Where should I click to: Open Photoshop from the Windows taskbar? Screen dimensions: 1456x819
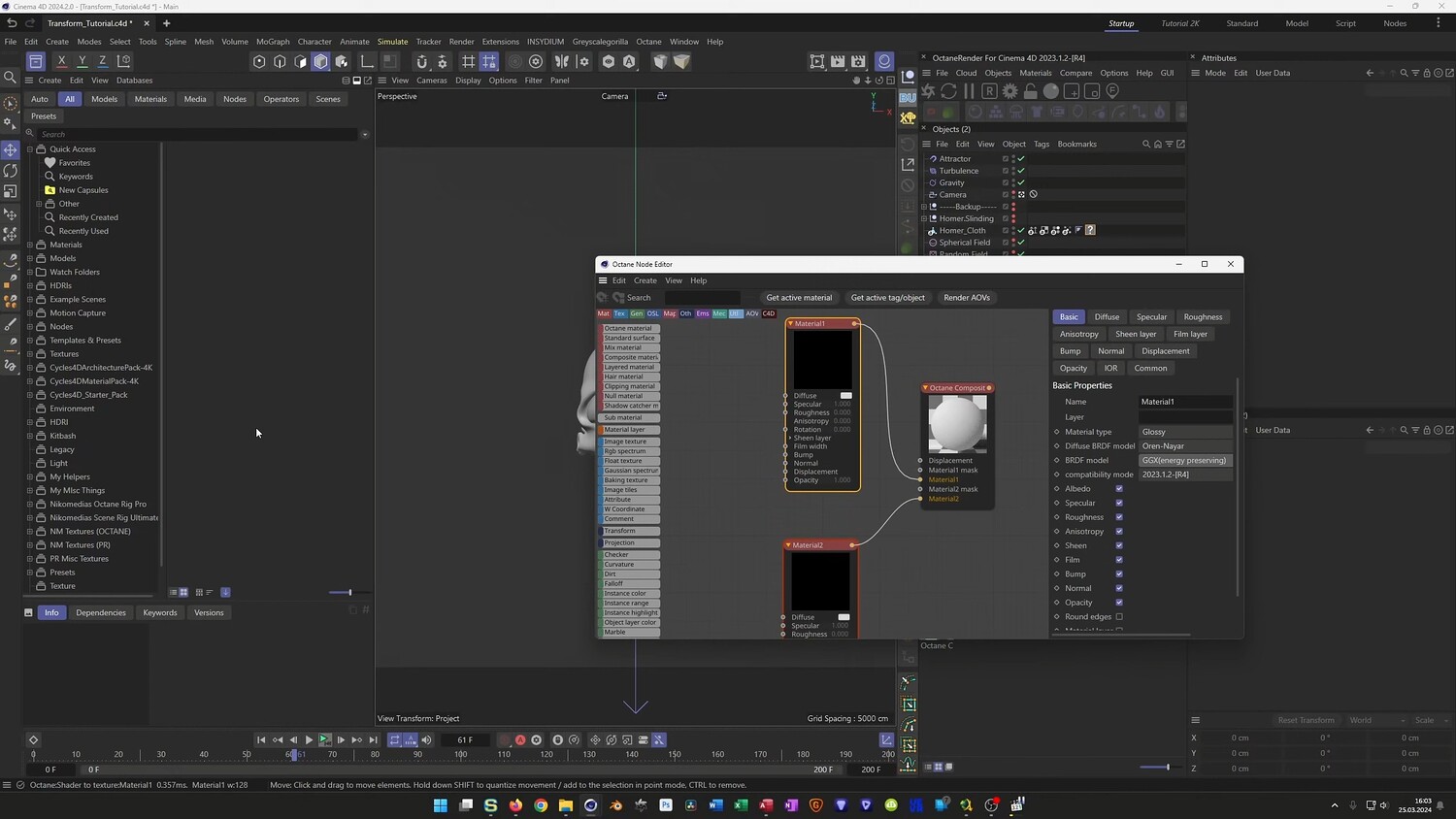[x=666, y=804]
